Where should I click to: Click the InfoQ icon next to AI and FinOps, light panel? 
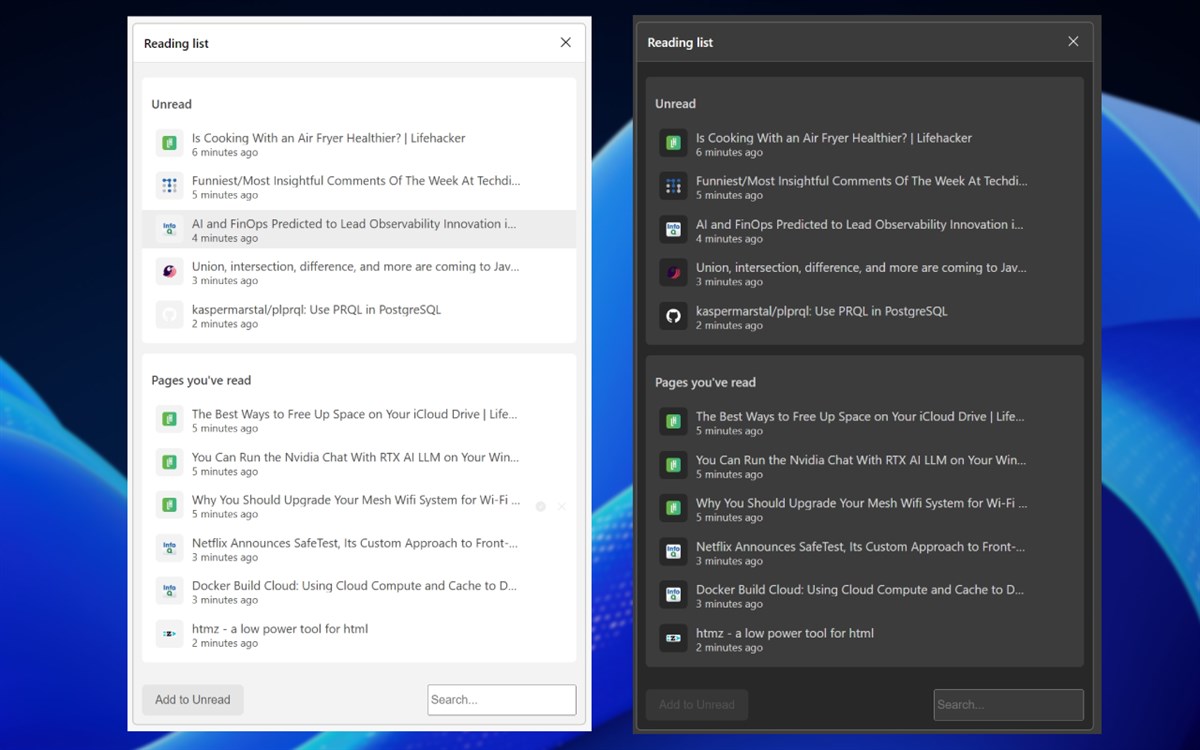169,229
